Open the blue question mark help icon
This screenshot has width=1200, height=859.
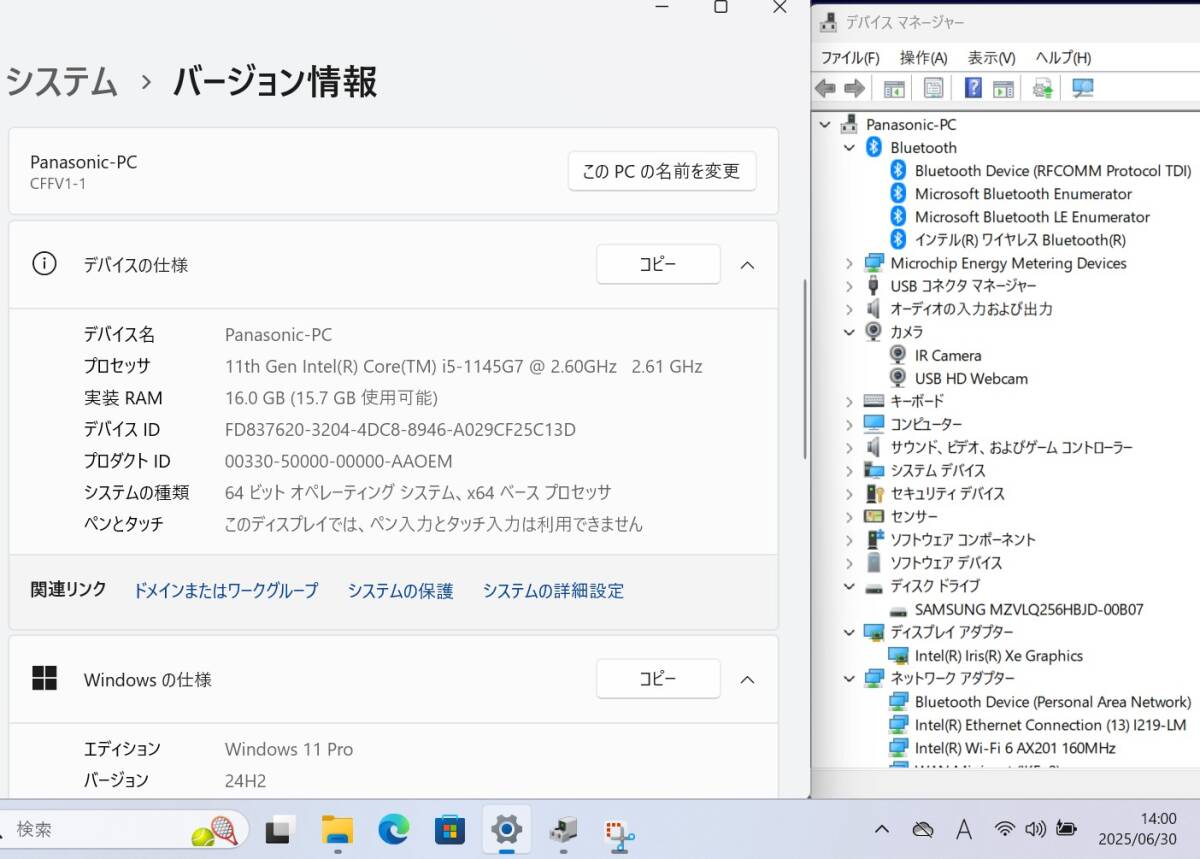(x=972, y=88)
